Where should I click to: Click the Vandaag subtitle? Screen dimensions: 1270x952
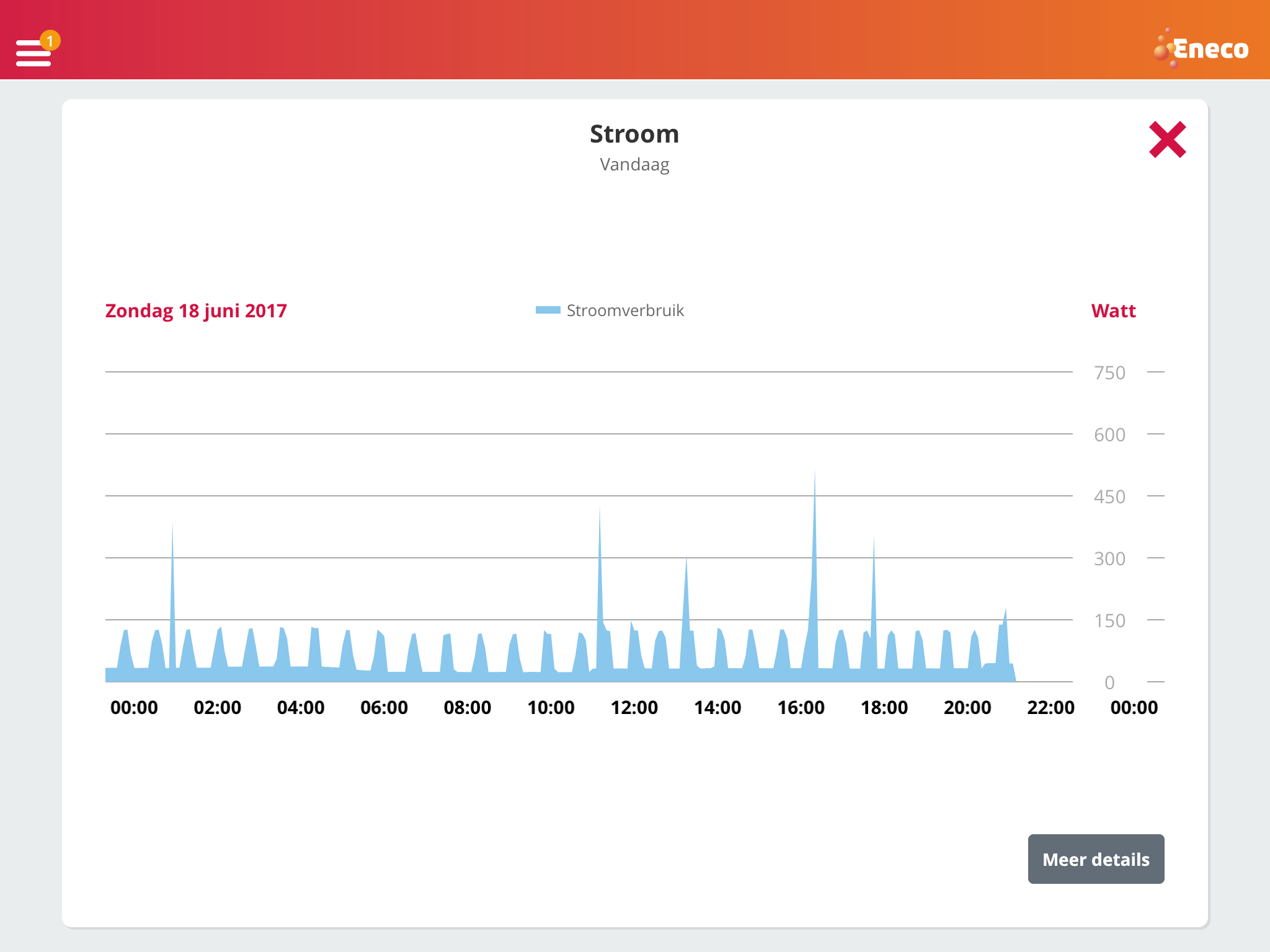pos(634,165)
